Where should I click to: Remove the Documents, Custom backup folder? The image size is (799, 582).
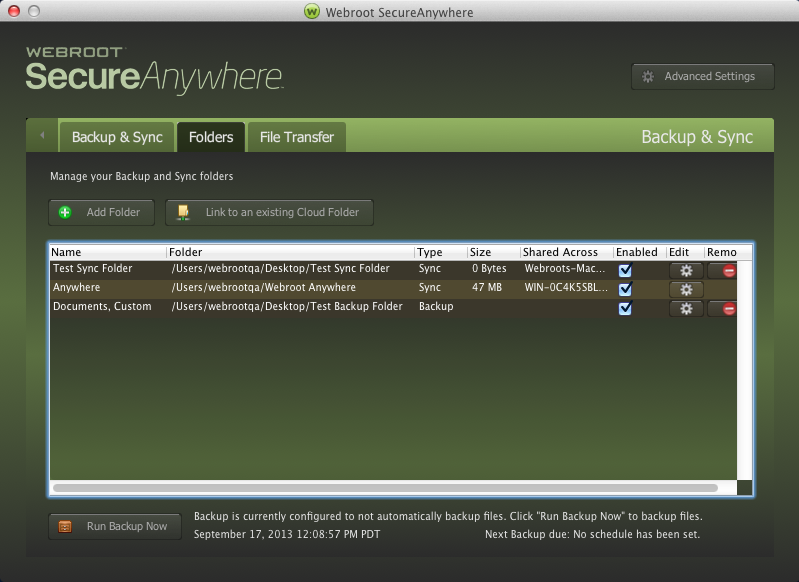[723, 308]
